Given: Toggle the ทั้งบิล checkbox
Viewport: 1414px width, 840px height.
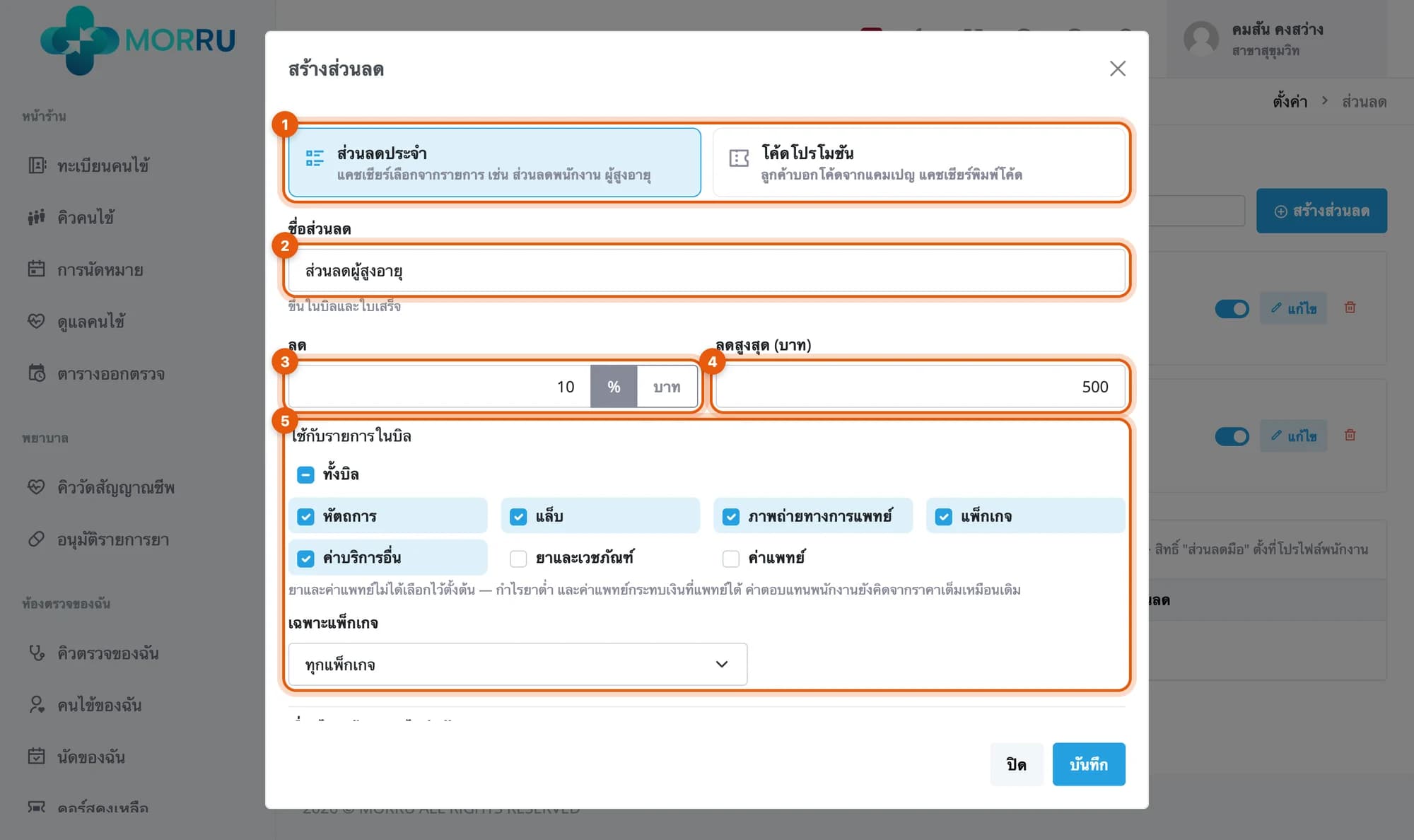Looking at the screenshot, I should 305,474.
